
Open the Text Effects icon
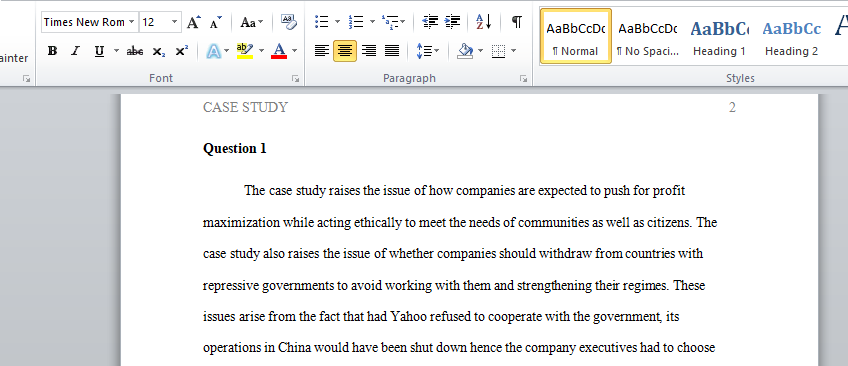click(214, 51)
